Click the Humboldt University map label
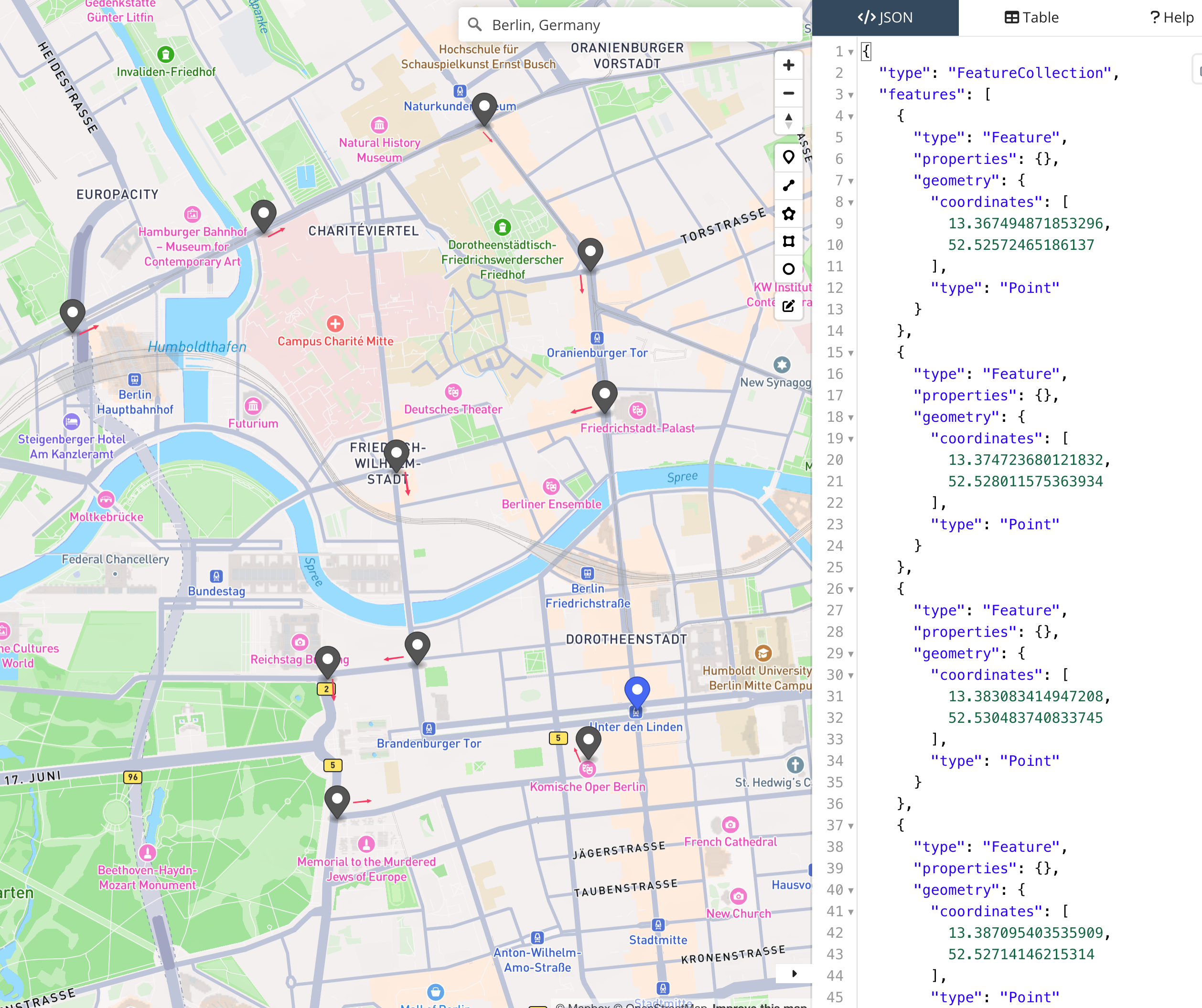This screenshot has width=1202, height=1008. 757,678
